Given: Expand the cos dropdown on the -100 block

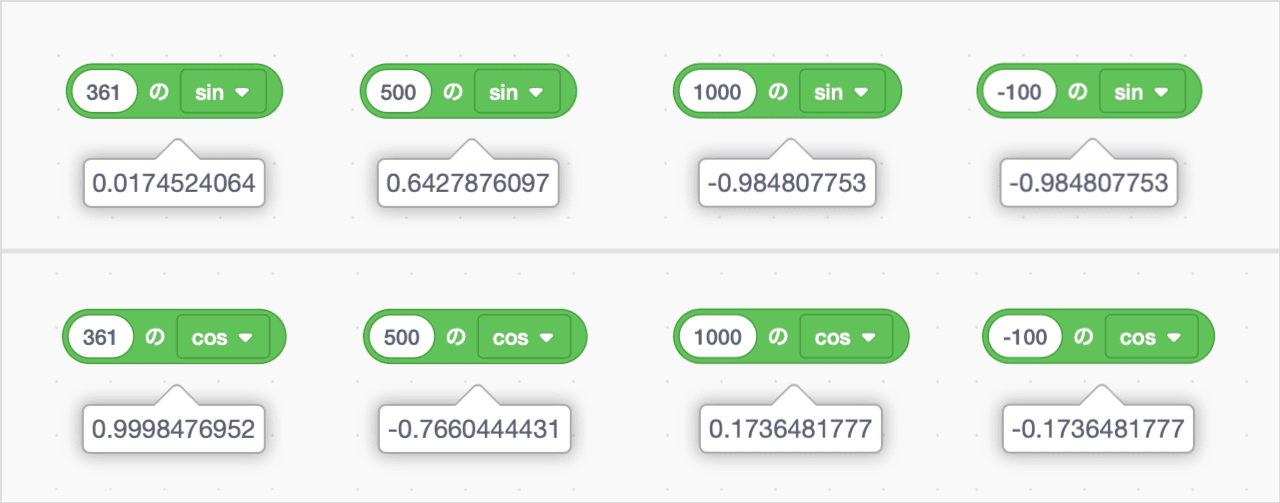Looking at the screenshot, I should coord(1151,337).
